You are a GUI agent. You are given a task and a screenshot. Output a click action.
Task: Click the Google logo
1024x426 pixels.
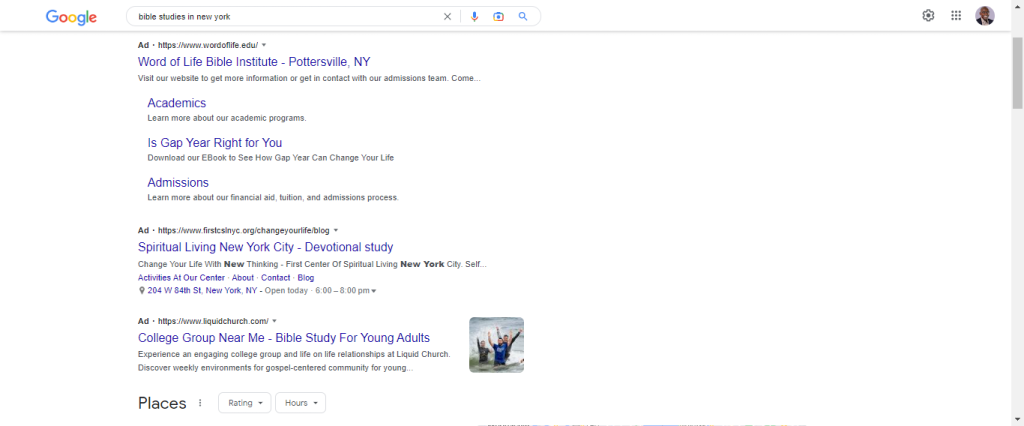pos(71,17)
